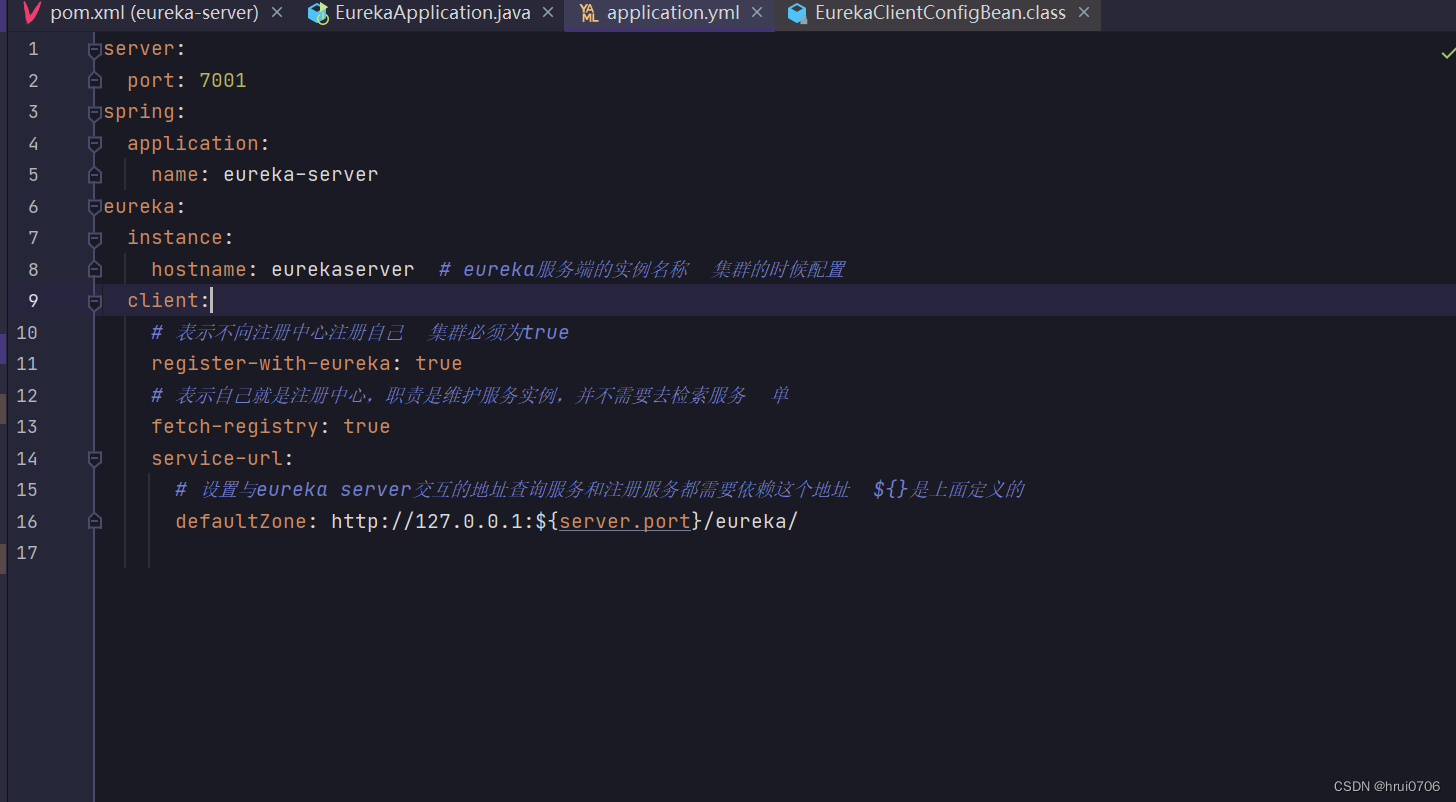1456x802 pixels.
Task: Click the Java class icon on EurekaApplication tab
Action: [x=318, y=13]
